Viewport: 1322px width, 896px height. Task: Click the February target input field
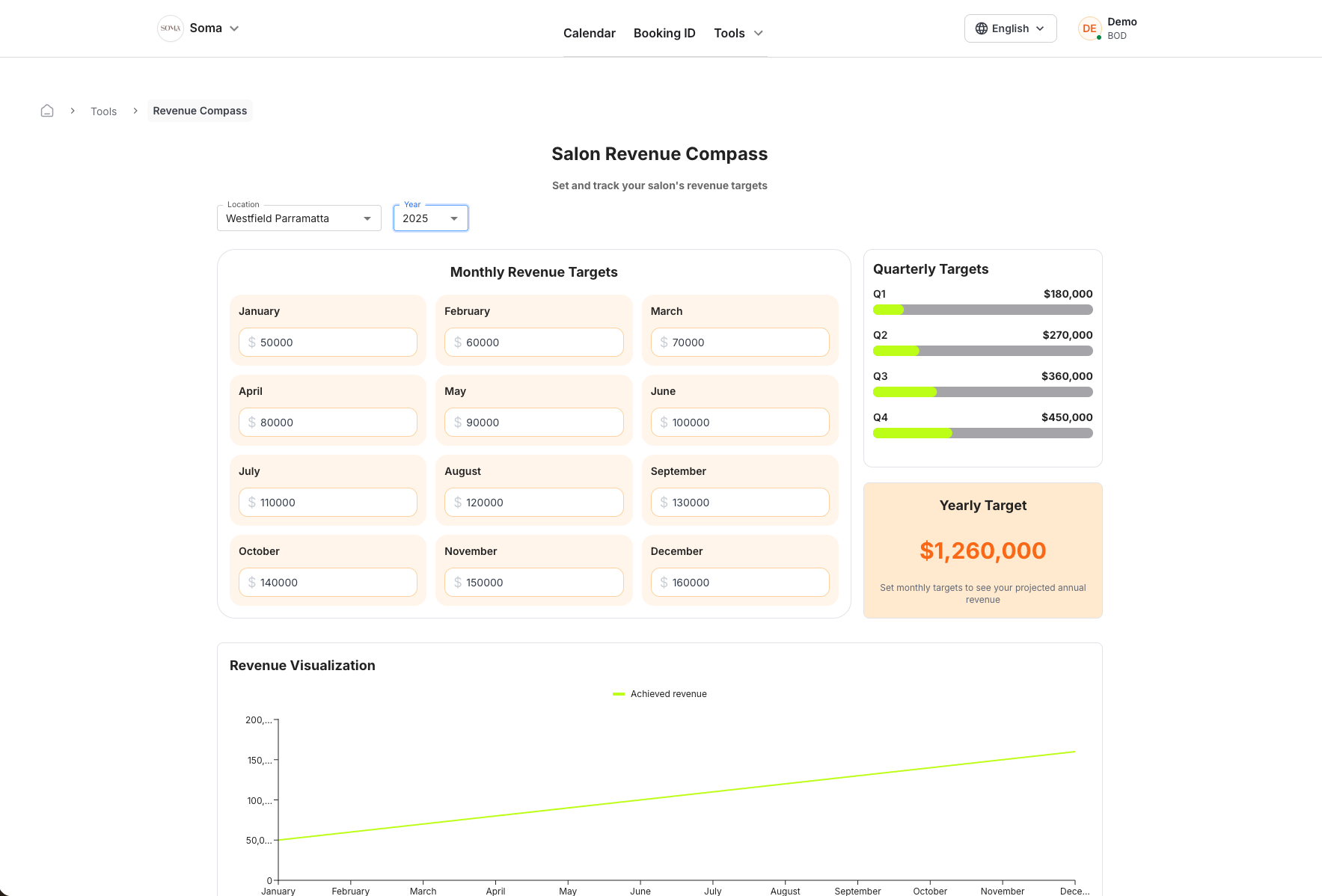(x=533, y=343)
